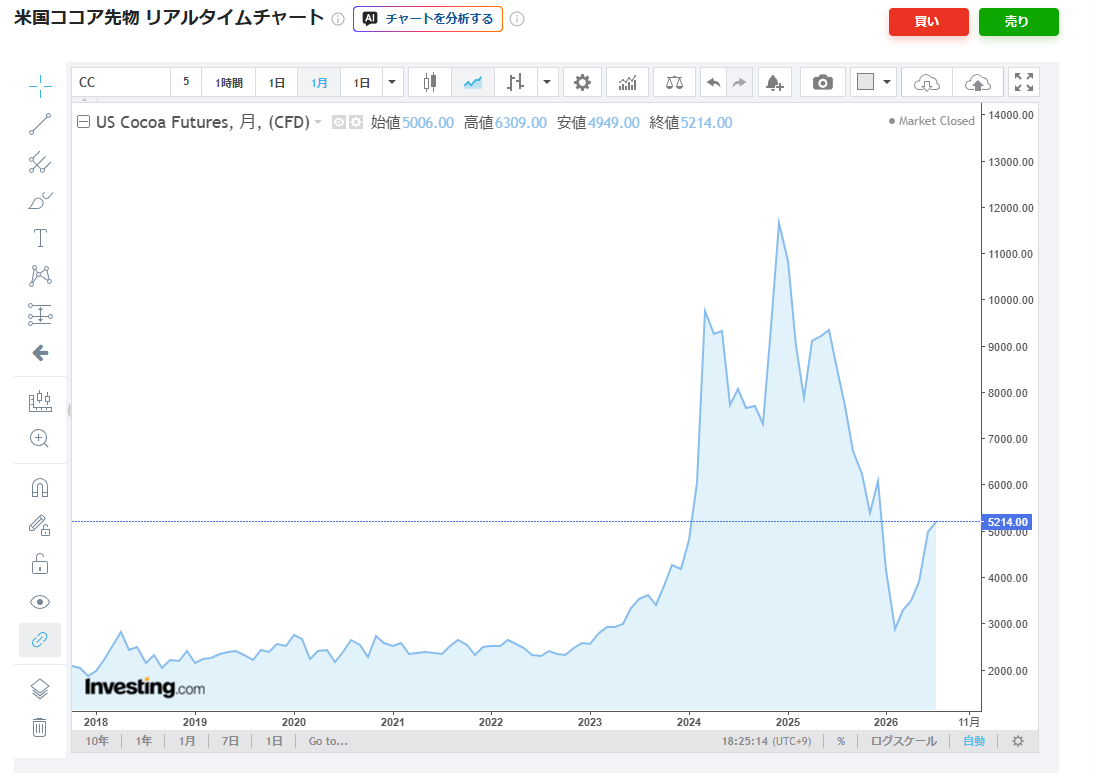
Task: Click the info icon after analyze button
Action: 517,19
